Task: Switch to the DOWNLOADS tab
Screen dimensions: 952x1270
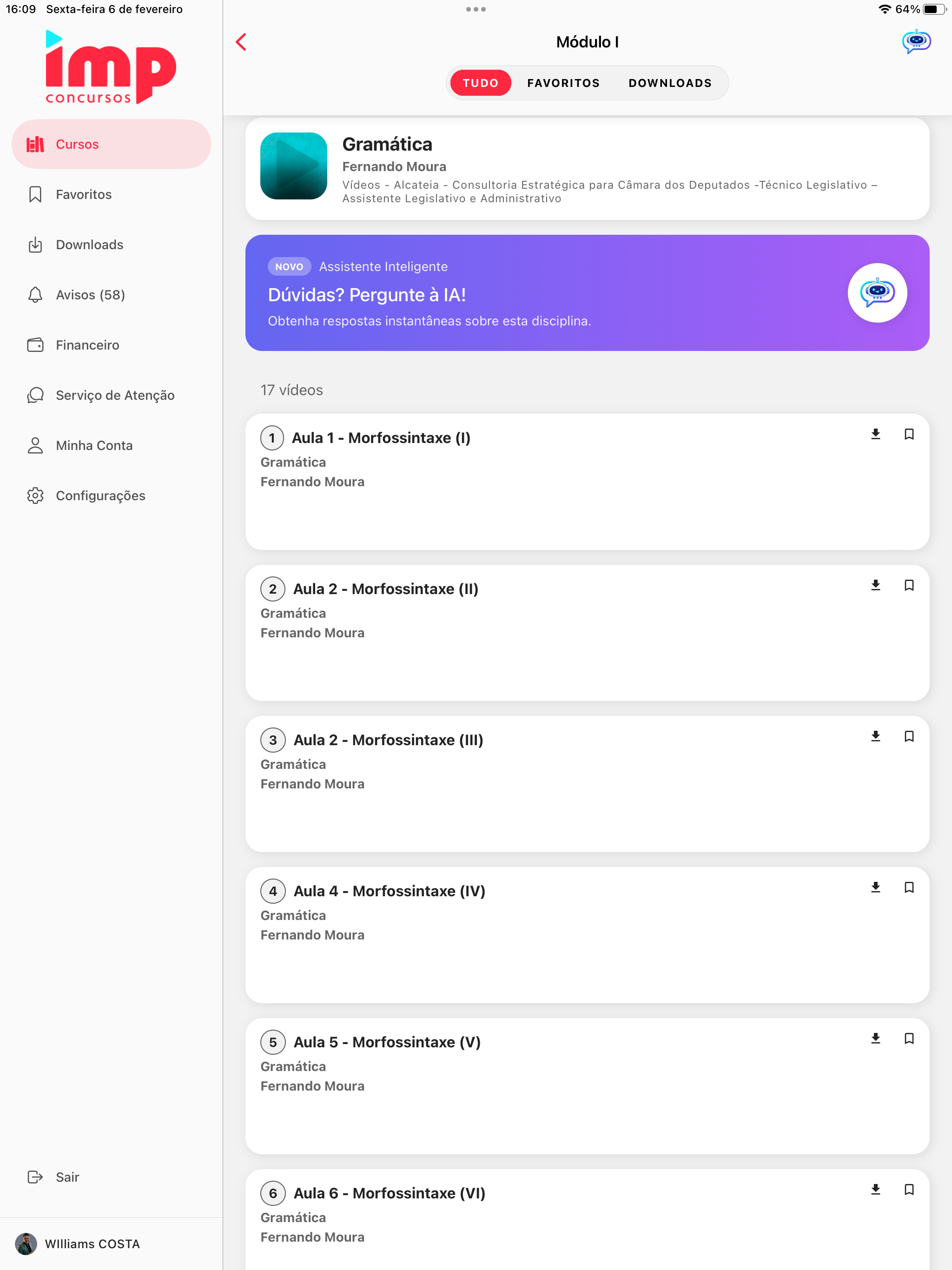Action: 669,83
